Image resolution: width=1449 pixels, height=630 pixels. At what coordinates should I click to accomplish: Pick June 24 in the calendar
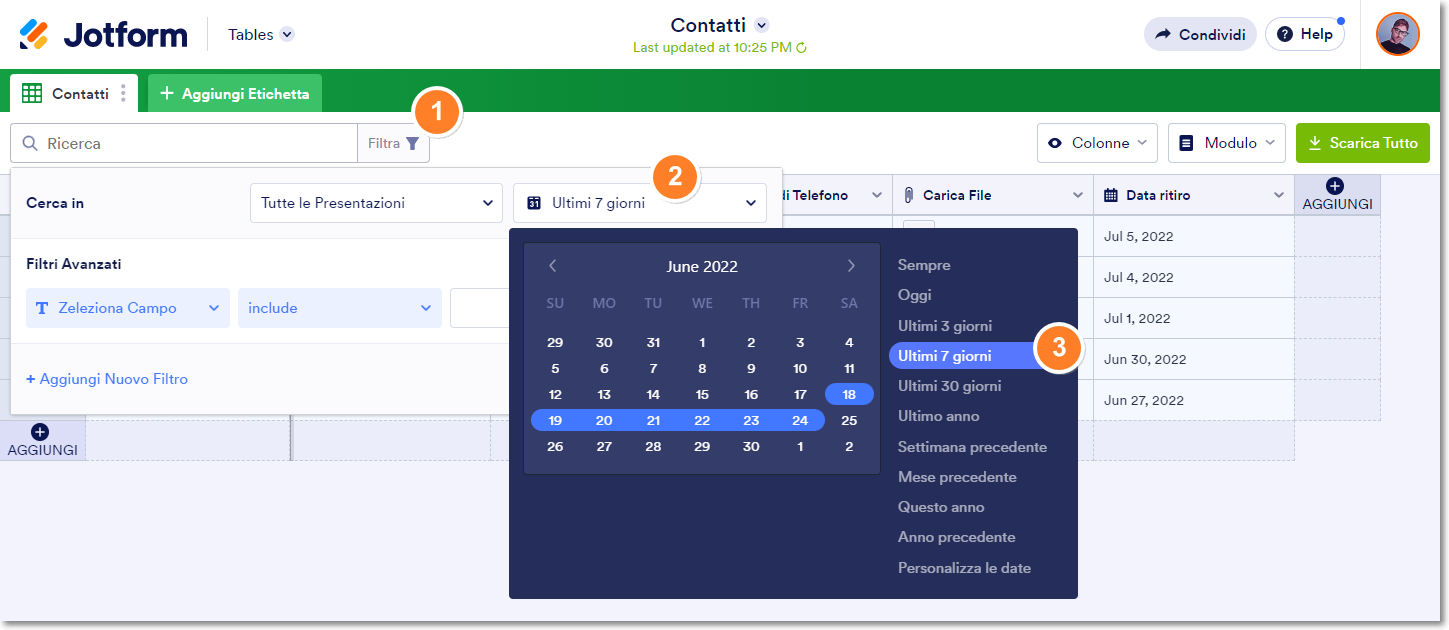click(800, 421)
